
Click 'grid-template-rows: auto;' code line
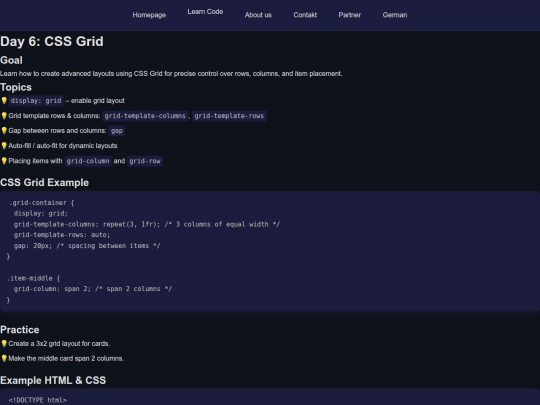point(62,235)
